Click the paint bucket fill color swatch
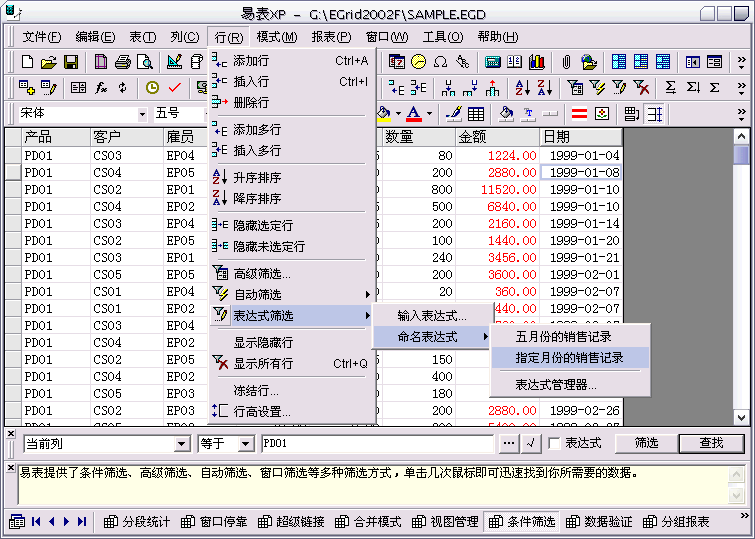This screenshot has height=539, width=755. pyautogui.click(x=384, y=114)
